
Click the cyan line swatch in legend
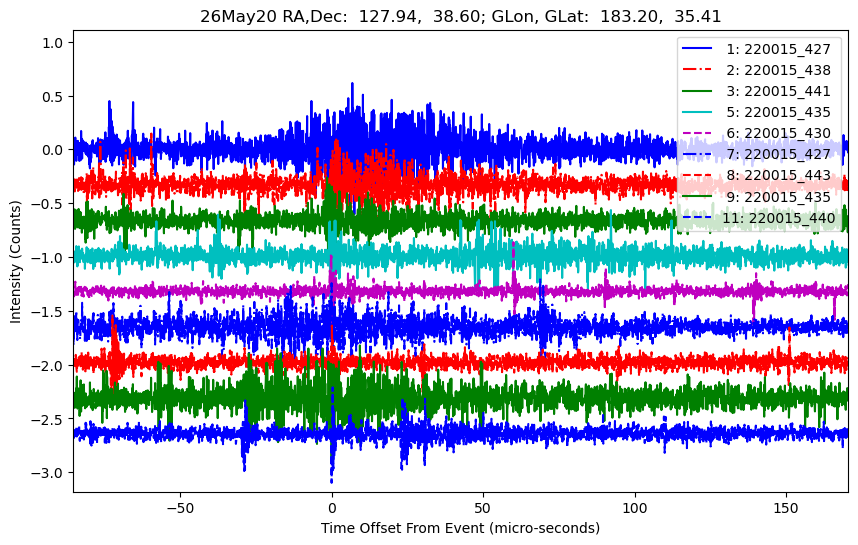pyautogui.click(x=697, y=112)
